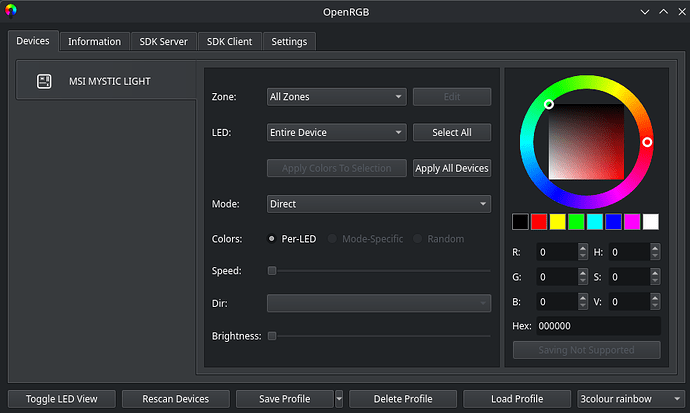The width and height of the screenshot is (690, 413).
Task: Increase the V value with up arrow
Action: [655, 298]
